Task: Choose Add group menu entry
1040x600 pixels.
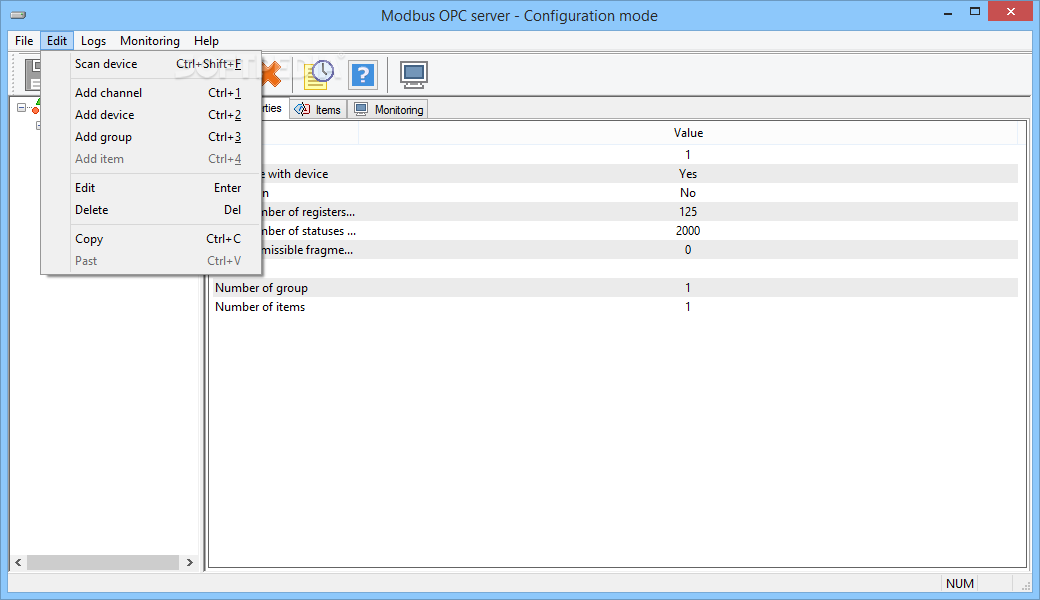Action: click(151, 137)
